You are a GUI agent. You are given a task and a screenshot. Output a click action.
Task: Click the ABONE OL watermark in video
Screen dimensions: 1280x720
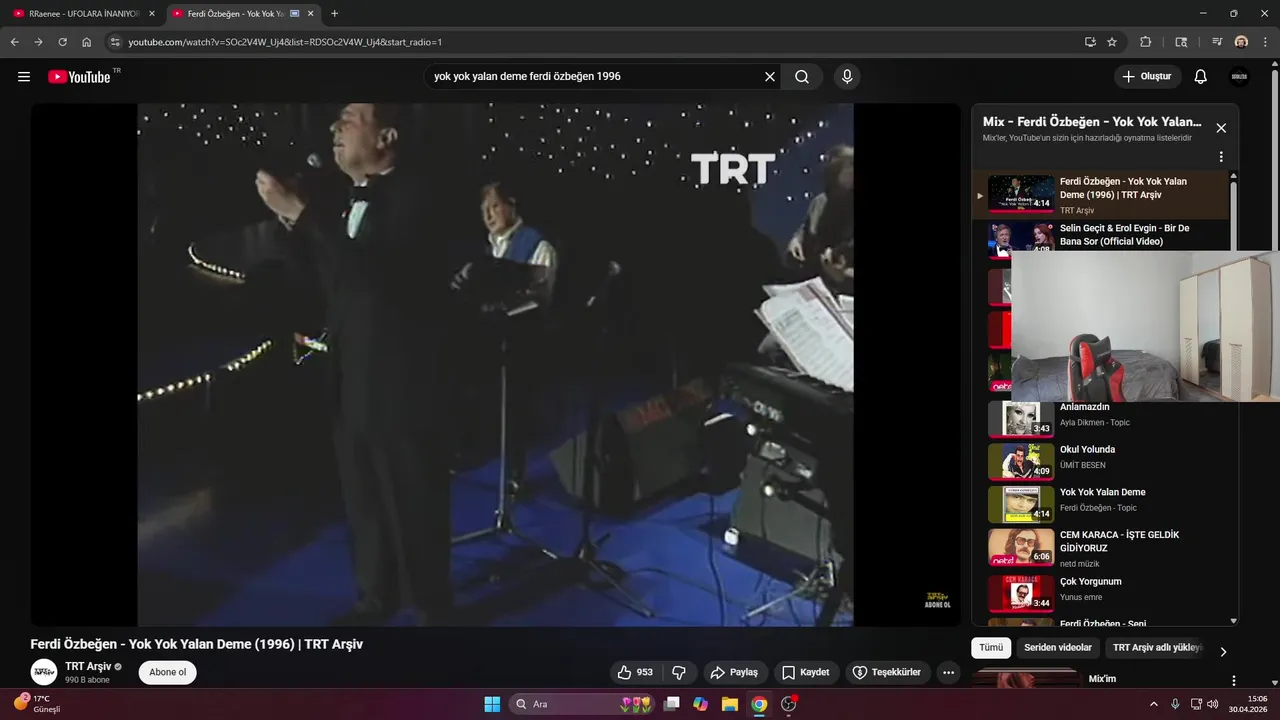pos(937,600)
